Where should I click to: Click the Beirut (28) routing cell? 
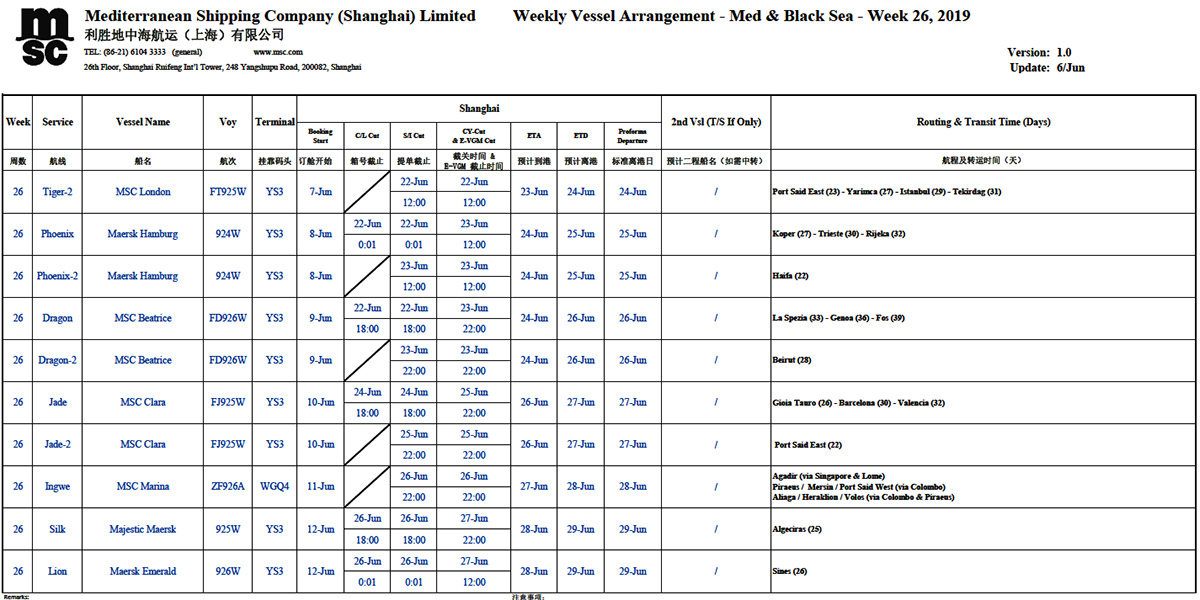791,360
